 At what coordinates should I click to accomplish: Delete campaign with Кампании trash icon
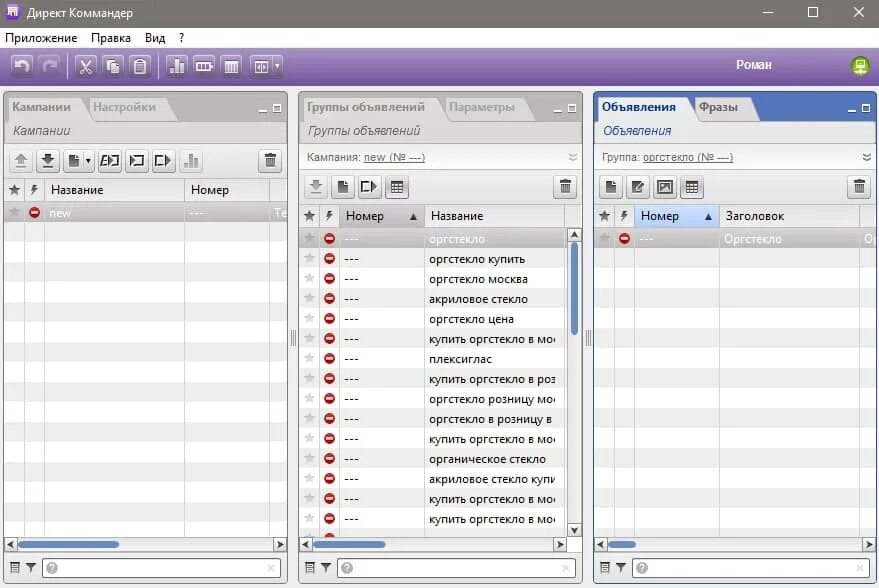270,161
